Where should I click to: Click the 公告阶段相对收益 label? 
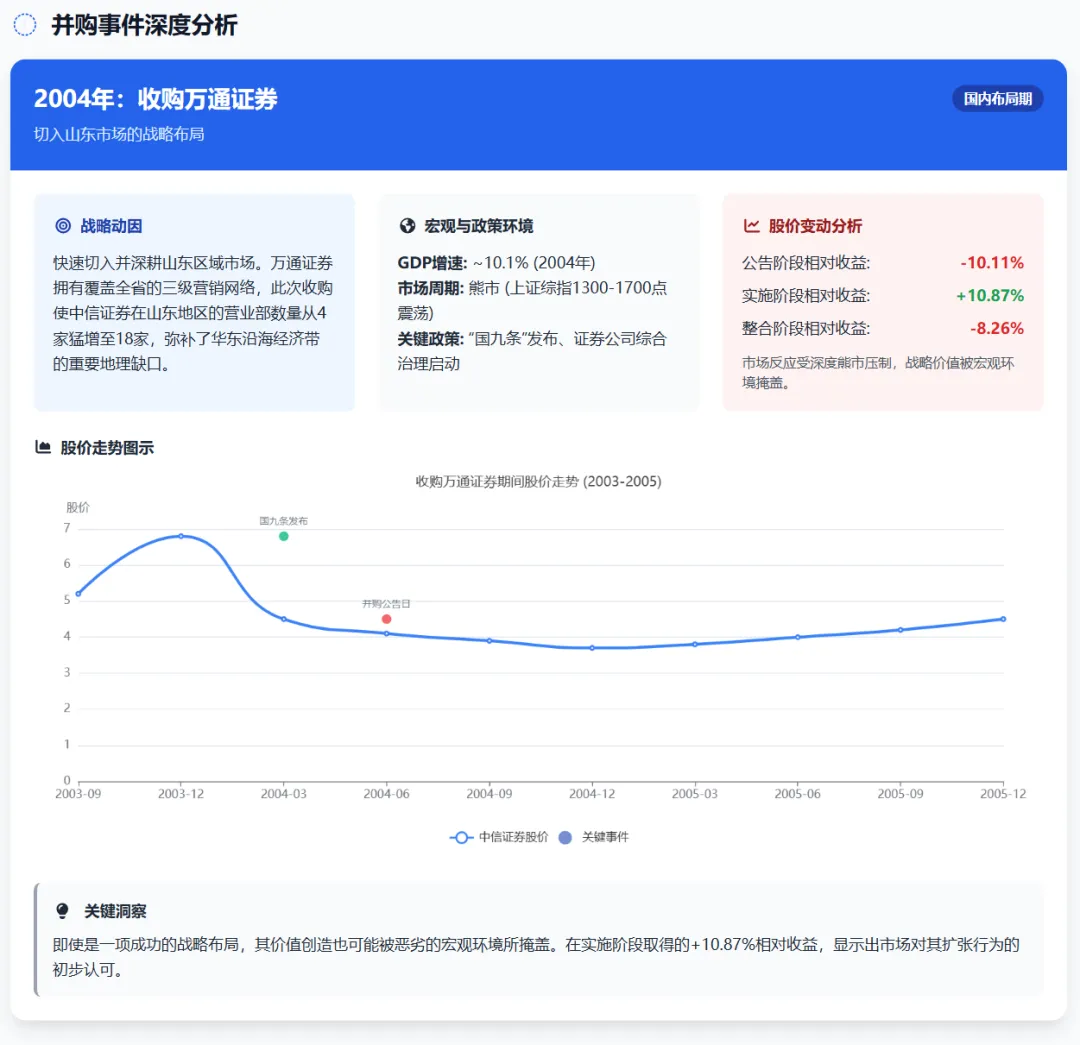(x=806, y=262)
